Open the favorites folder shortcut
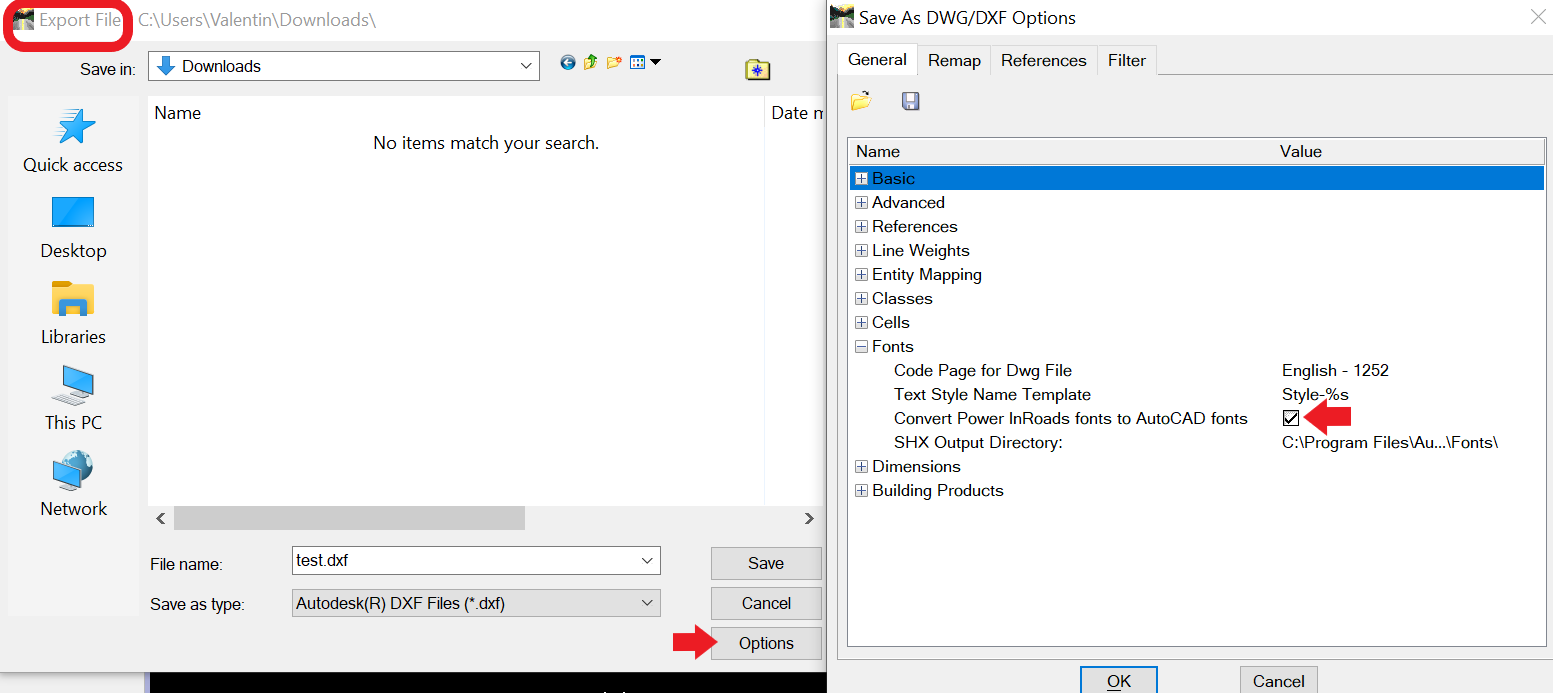Image resolution: width=1553 pixels, height=693 pixels. click(x=757, y=69)
